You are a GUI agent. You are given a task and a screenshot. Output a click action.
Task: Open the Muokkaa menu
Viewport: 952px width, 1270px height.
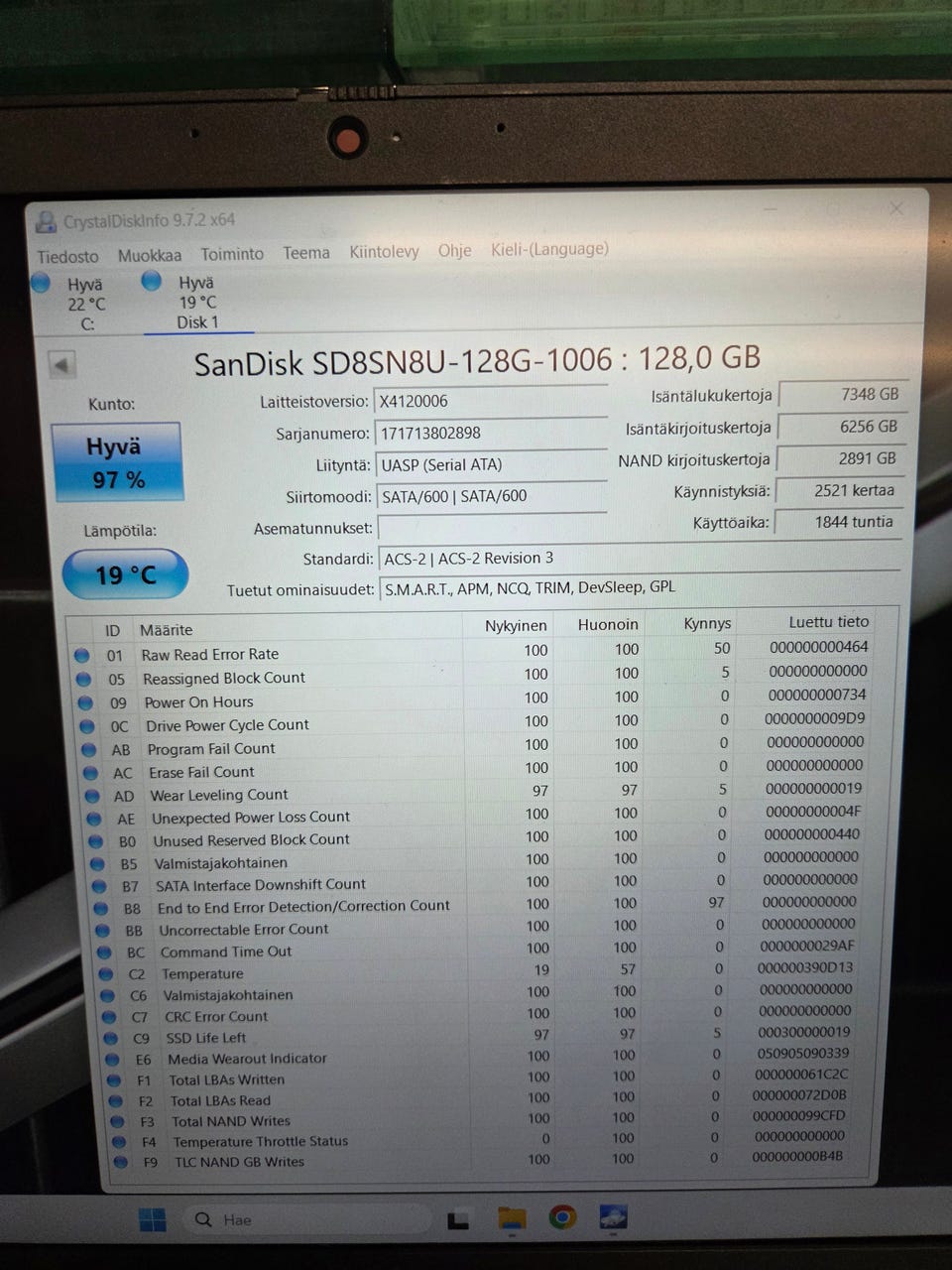tap(149, 255)
